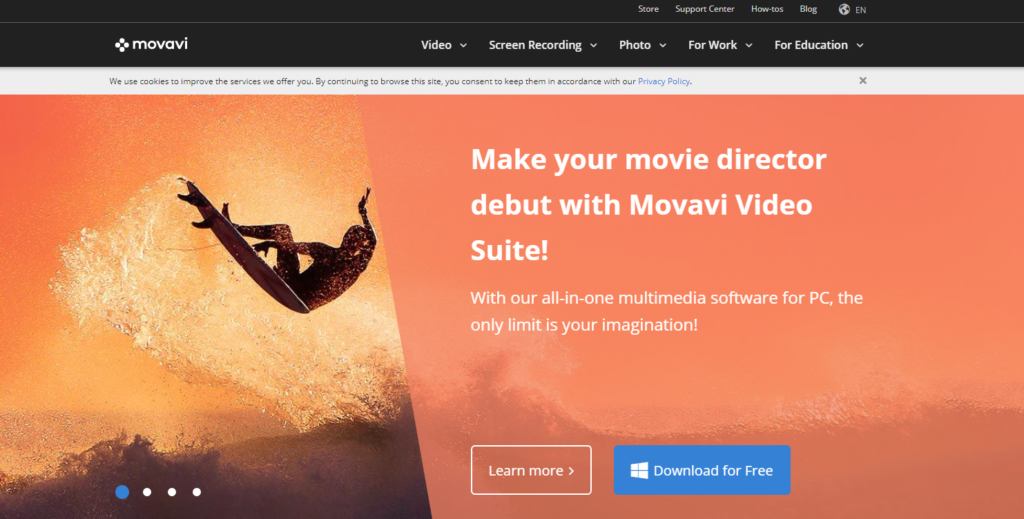This screenshot has height=519, width=1024.
Task: Click the 'Make your movie director debut' headline
Action: coord(649,205)
